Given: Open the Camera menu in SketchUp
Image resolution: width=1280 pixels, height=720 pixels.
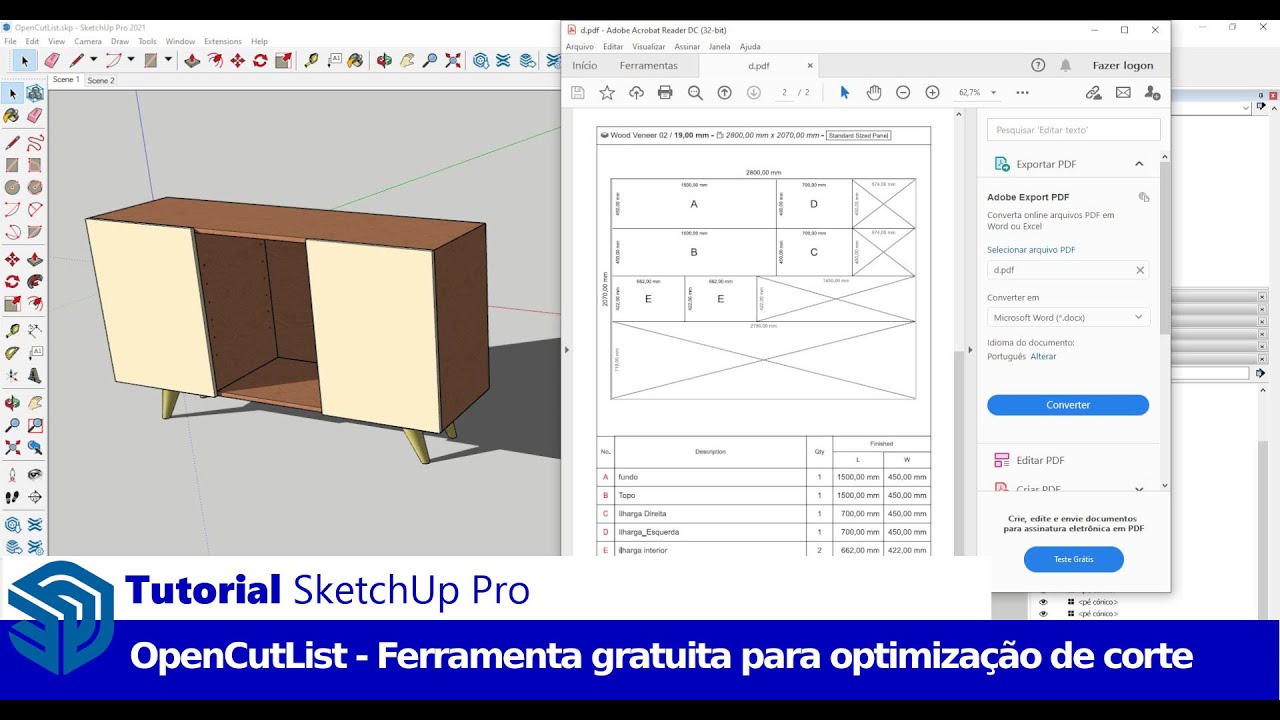Looking at the screenshot, I should tap(88, 42).
